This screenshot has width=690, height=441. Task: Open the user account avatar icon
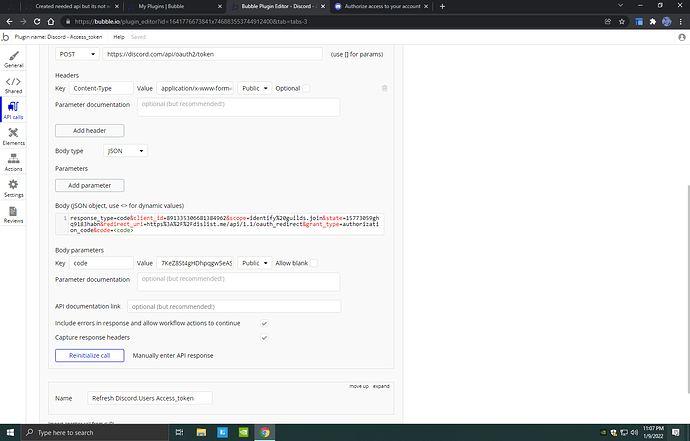682,37
